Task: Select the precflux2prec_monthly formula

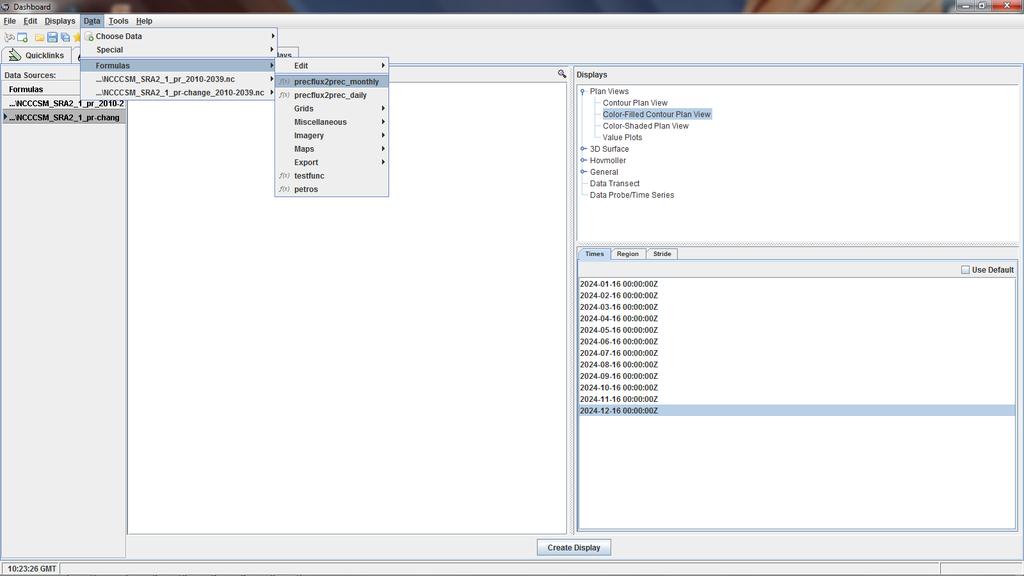Action: pos(332,82)
